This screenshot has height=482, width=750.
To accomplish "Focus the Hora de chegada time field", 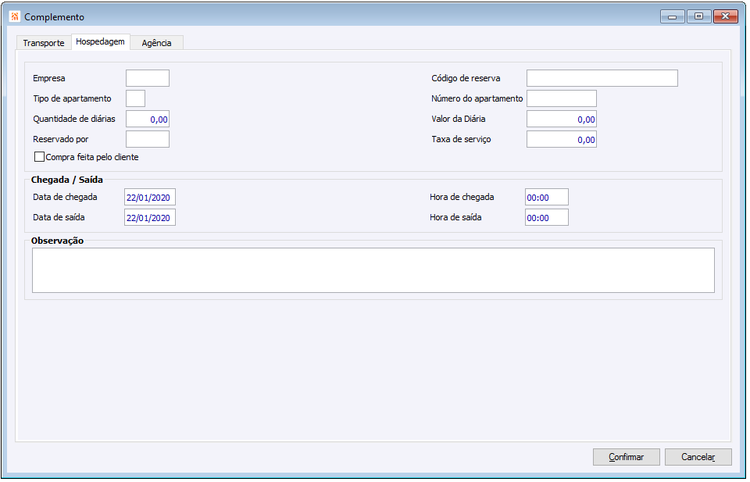I will coord(547,197).
